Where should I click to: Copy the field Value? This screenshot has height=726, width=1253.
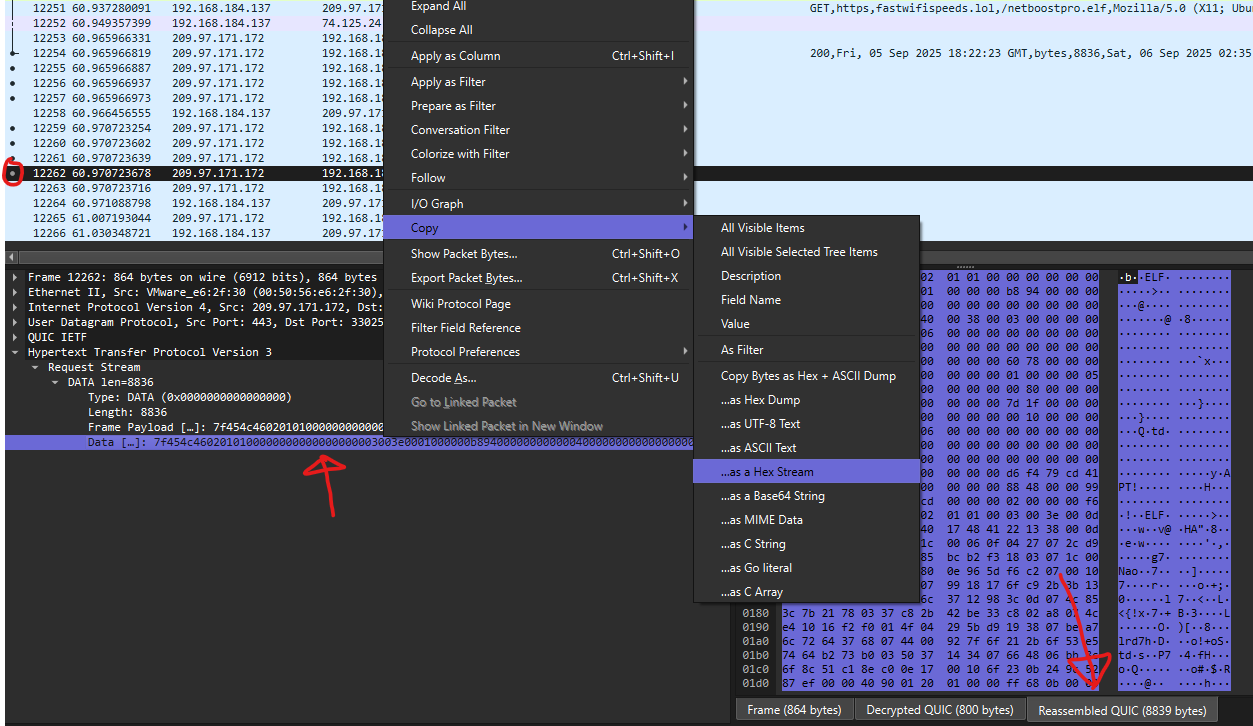(806, 324)
